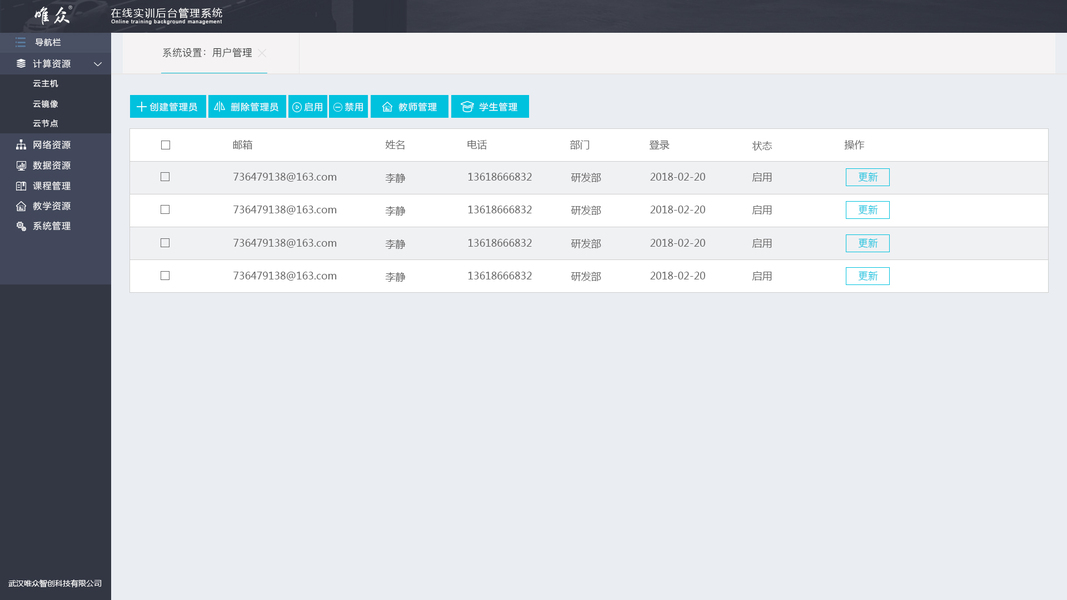Open 网络资源 menu

pos(52,145)
